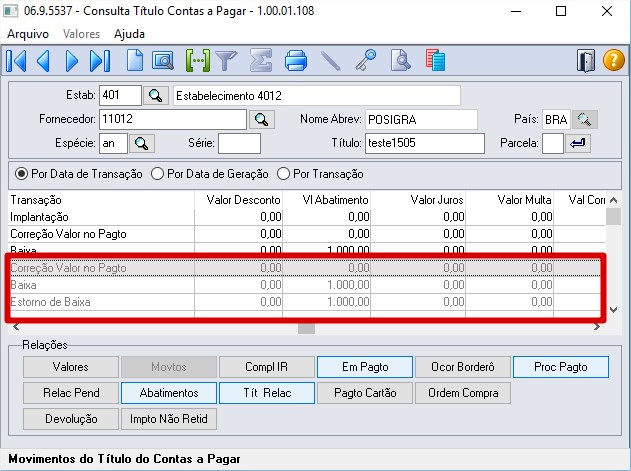Click the Ordem Compra button
This screenshot has height=471, width=631.
pos(463,393)
